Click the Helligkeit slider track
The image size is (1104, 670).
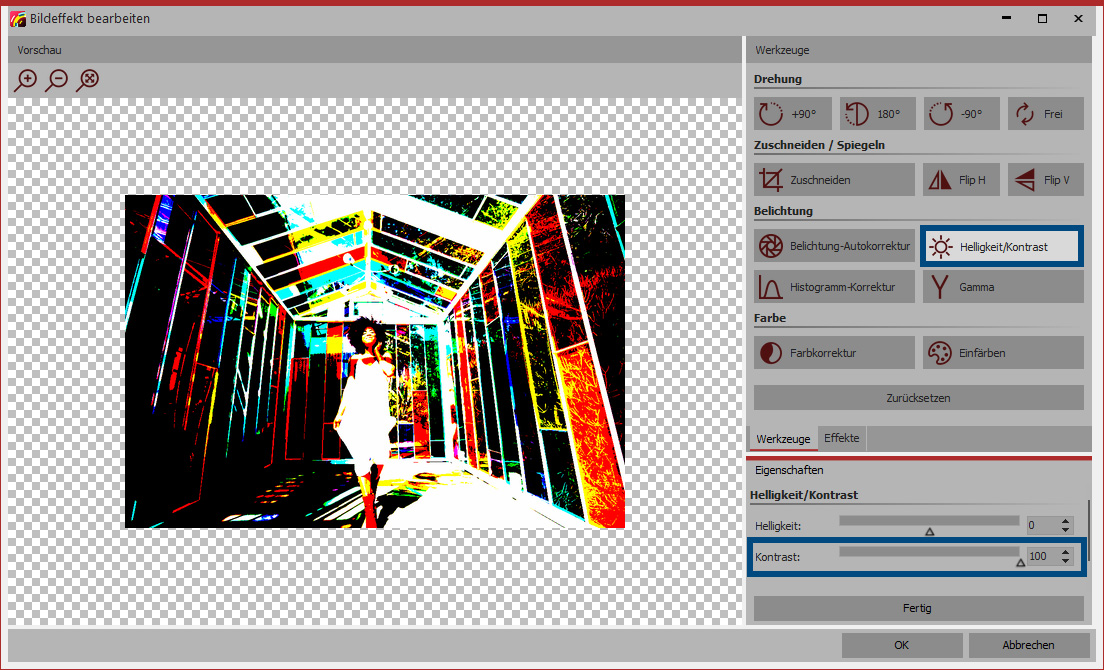coord(928,521)
